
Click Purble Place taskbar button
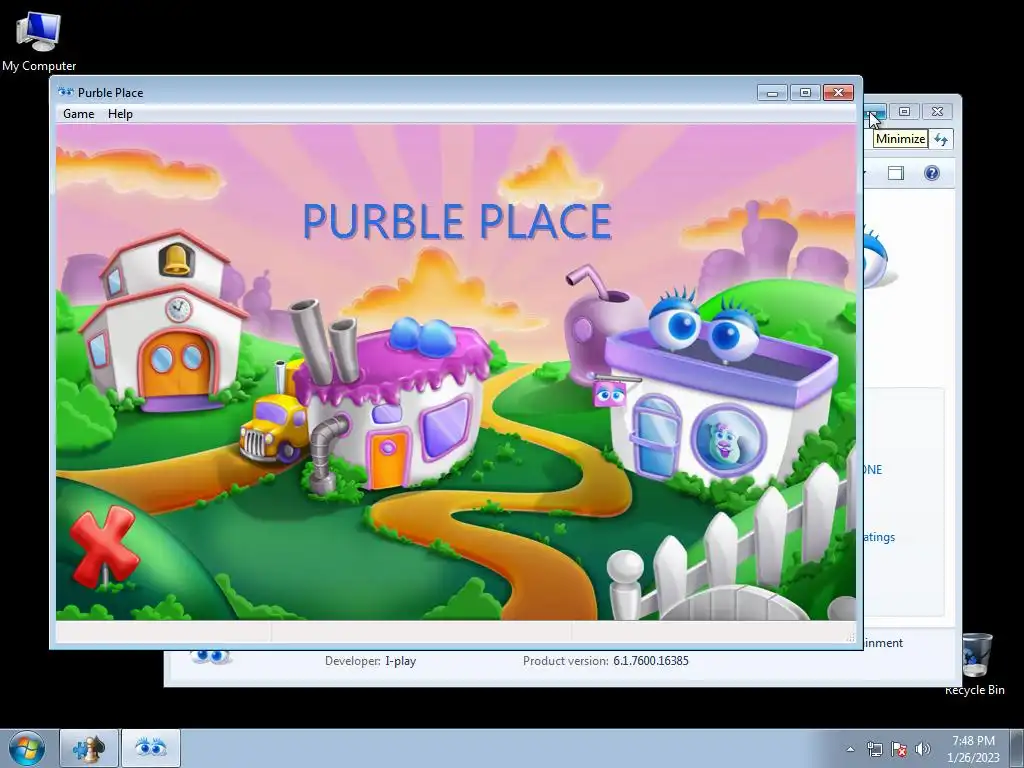[x=151, y=748]
